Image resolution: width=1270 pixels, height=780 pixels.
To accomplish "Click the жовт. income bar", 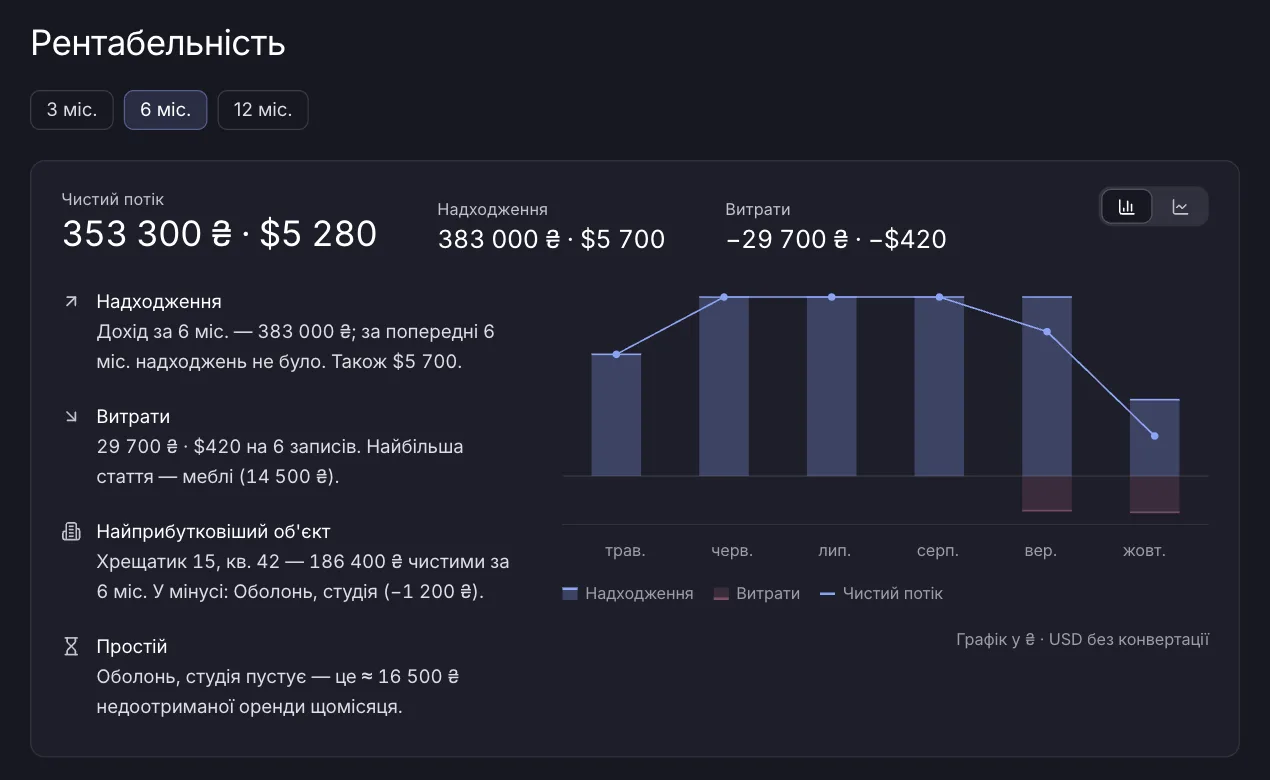I will click(1155, 438).
